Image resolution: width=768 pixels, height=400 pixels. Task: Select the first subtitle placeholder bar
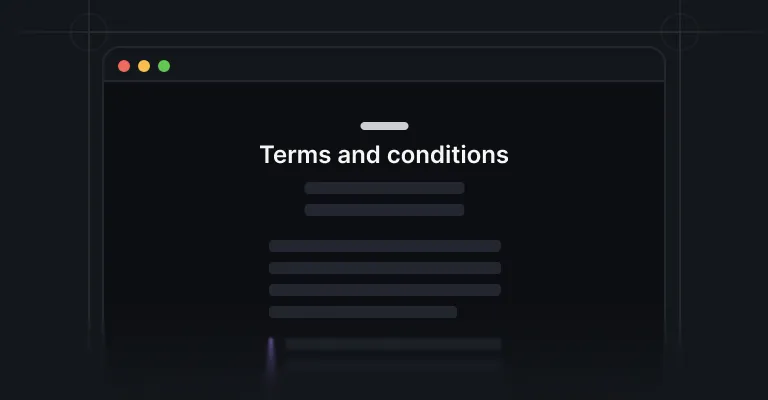tap(384, 188)
